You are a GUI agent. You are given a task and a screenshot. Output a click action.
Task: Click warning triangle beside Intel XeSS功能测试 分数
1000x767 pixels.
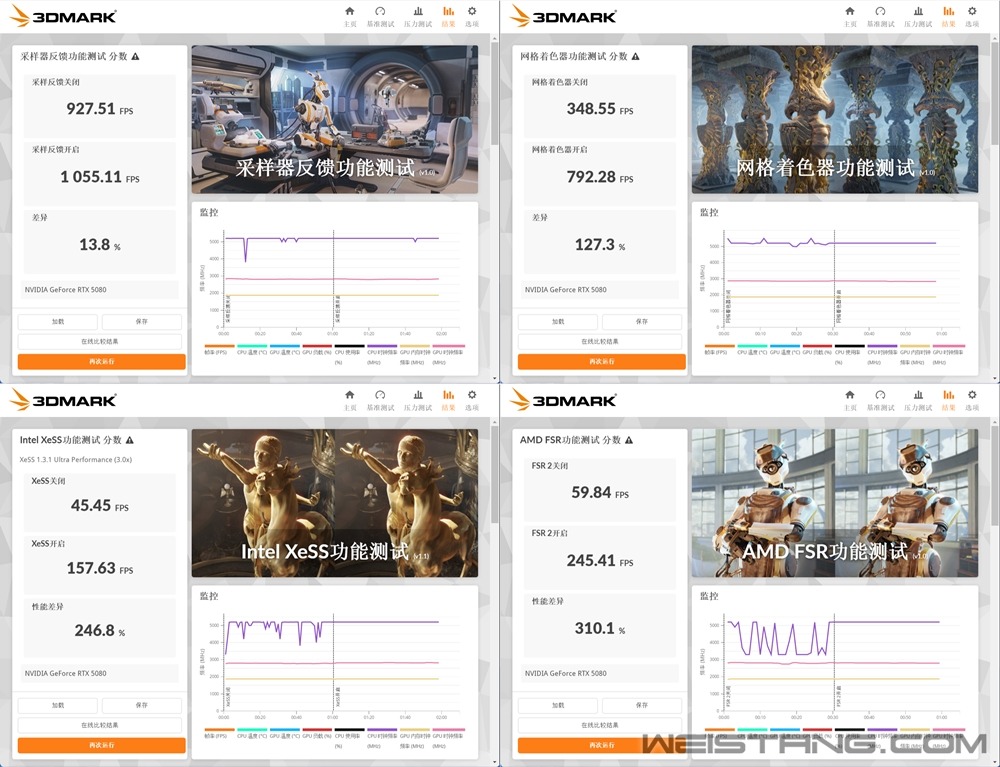click(129, 441)
